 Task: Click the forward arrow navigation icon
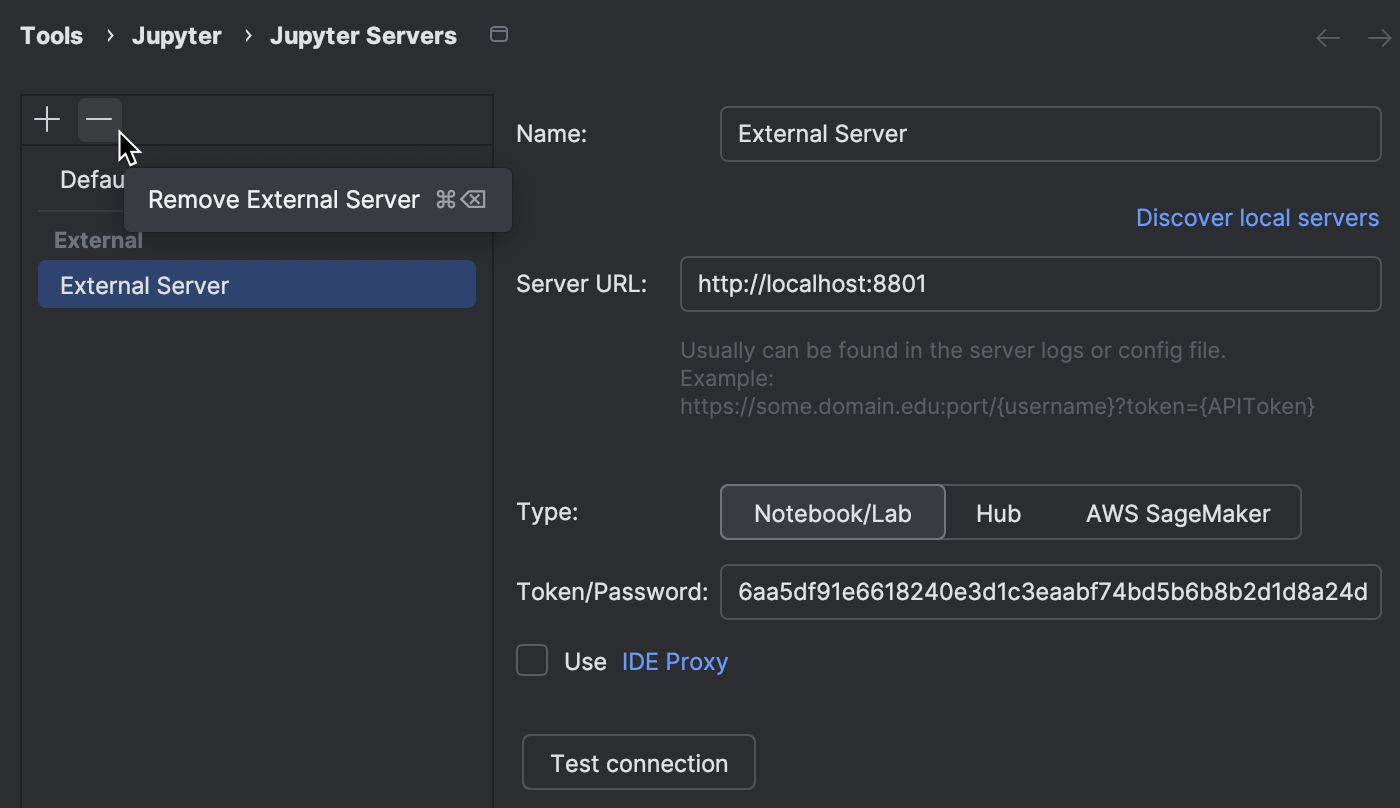pos(1379,38)
